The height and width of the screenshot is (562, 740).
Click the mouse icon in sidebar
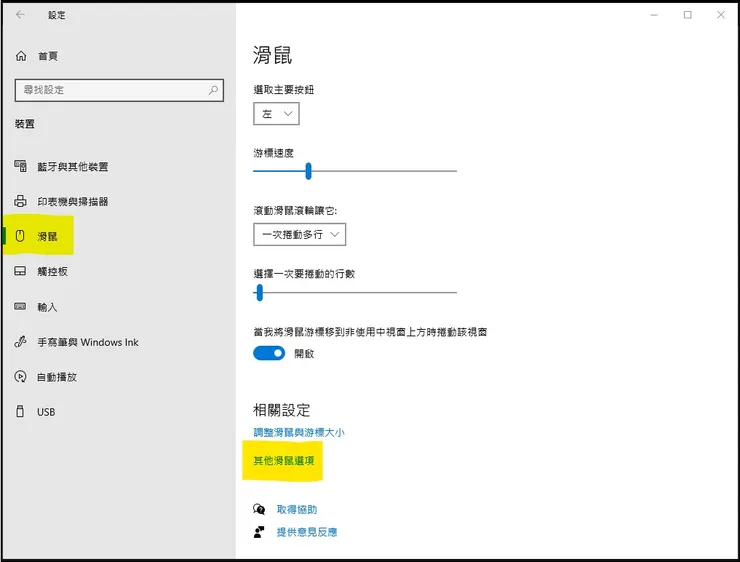(x=20, y=236)
